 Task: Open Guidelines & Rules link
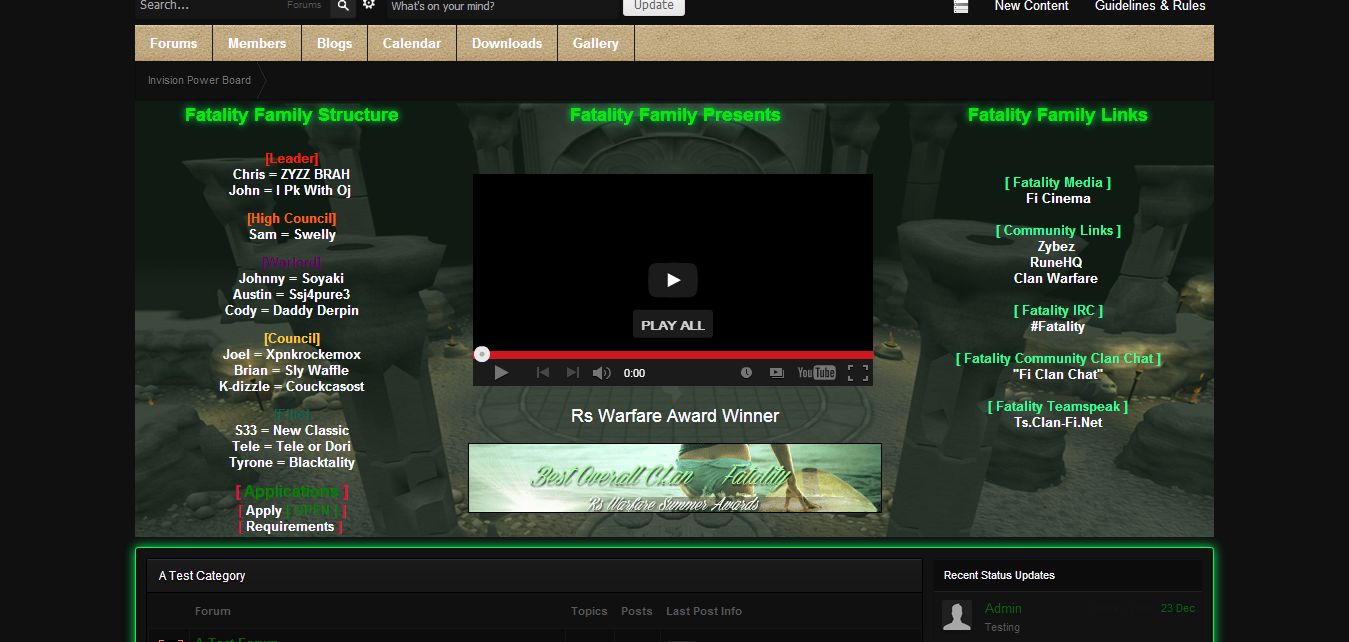[x=1150, y=6]
